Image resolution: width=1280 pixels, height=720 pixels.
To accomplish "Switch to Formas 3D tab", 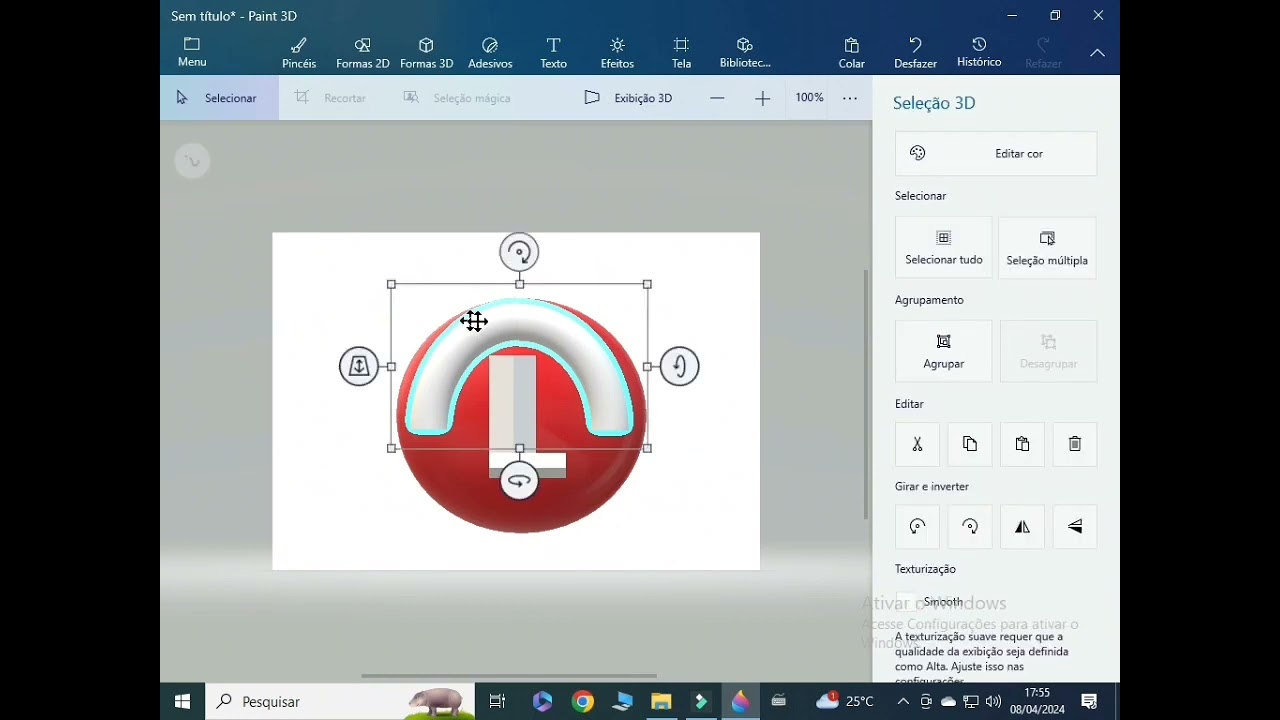I will click(x=426, y=52).
